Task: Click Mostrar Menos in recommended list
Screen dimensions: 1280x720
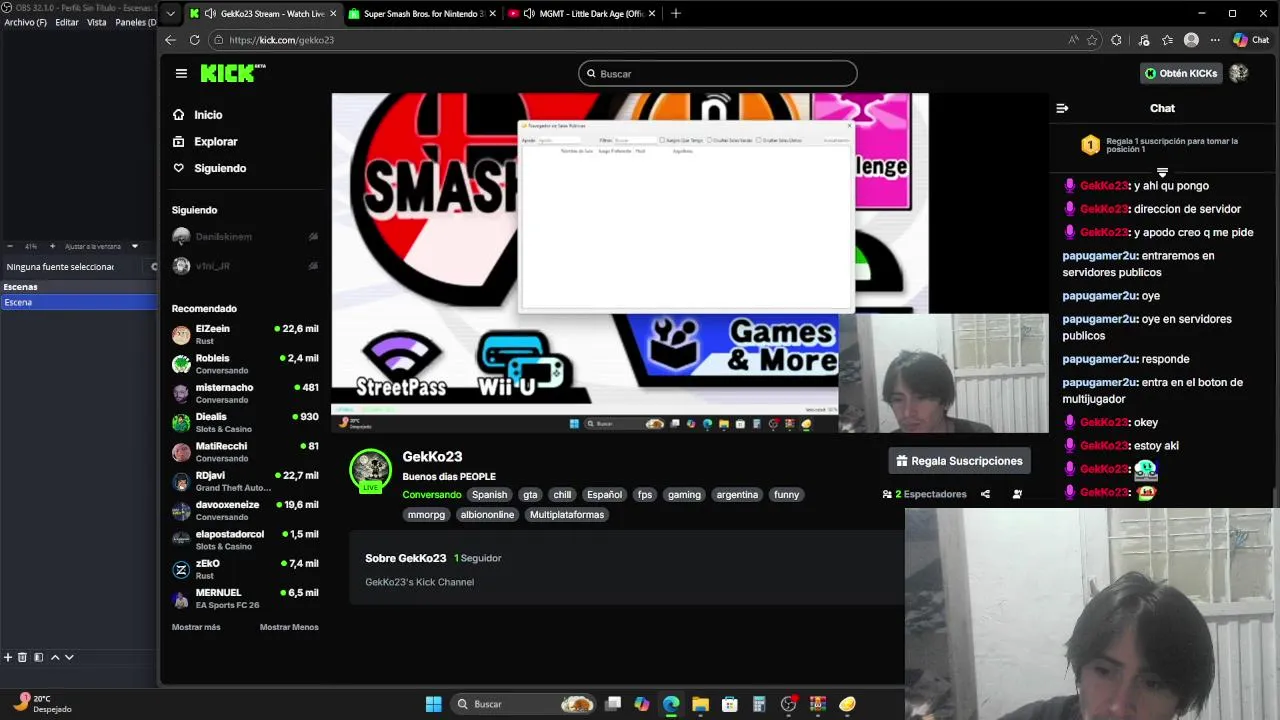Action: (289, 627)
